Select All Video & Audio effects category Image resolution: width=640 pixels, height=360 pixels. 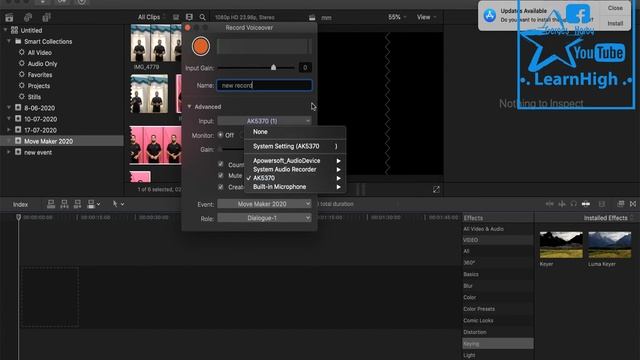point(483,229)
